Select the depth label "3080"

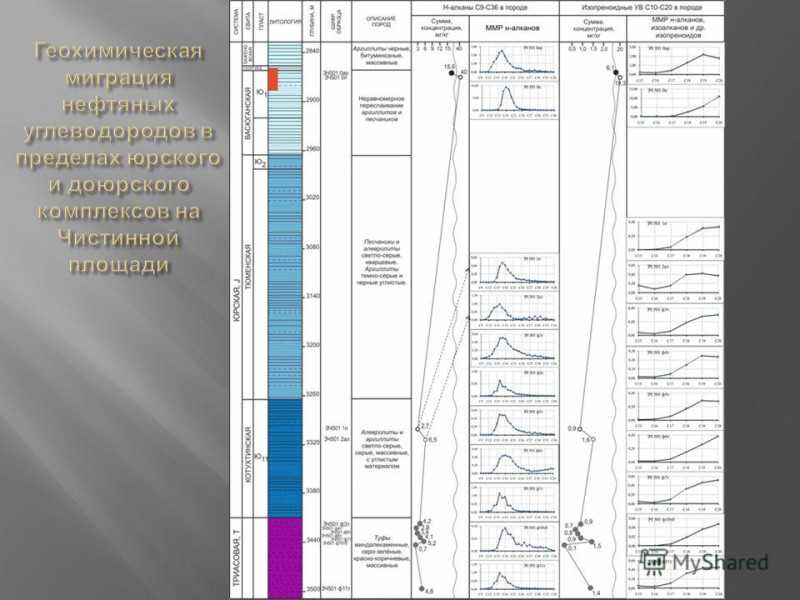tap(312, 247)
